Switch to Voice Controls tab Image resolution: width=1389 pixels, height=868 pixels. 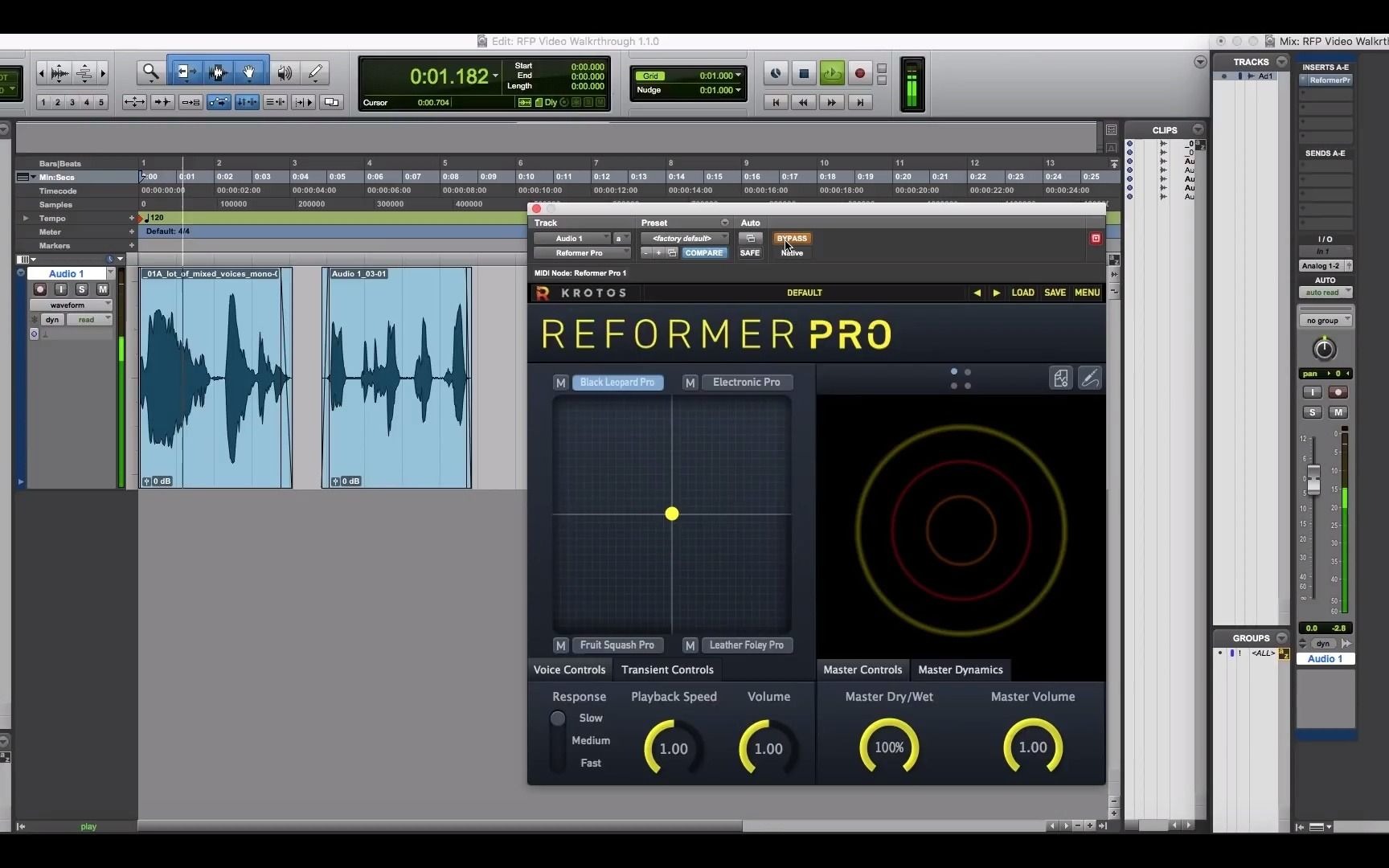point(569,669)
